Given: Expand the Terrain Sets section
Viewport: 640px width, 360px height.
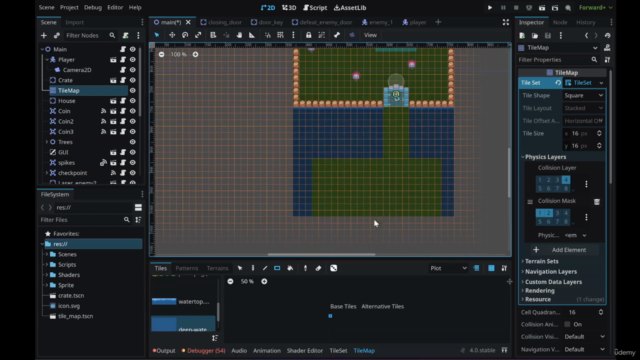Looking at the screenshot, I should 541,261.
